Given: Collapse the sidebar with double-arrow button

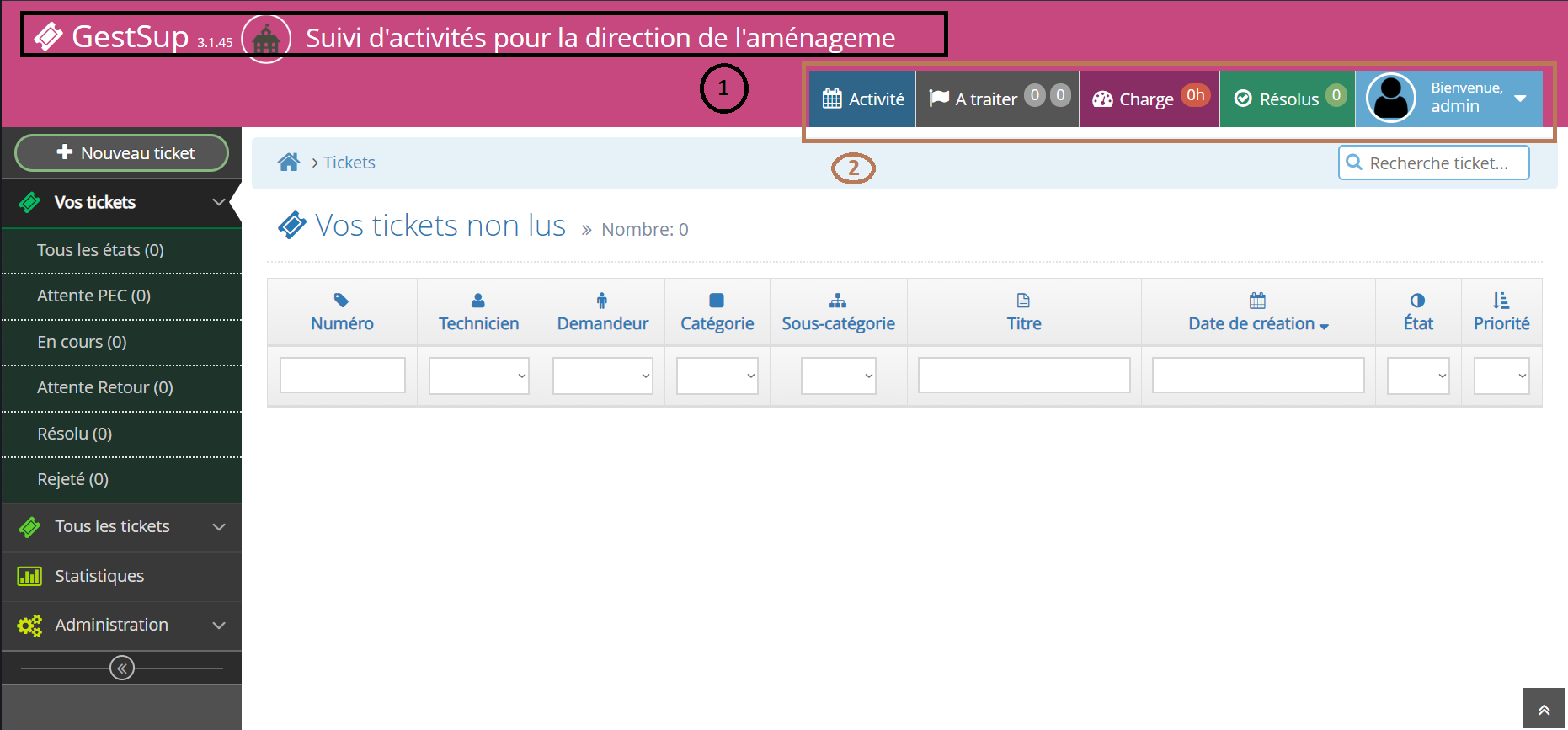Looking at the screenshot, I should (x=122, y=669).
